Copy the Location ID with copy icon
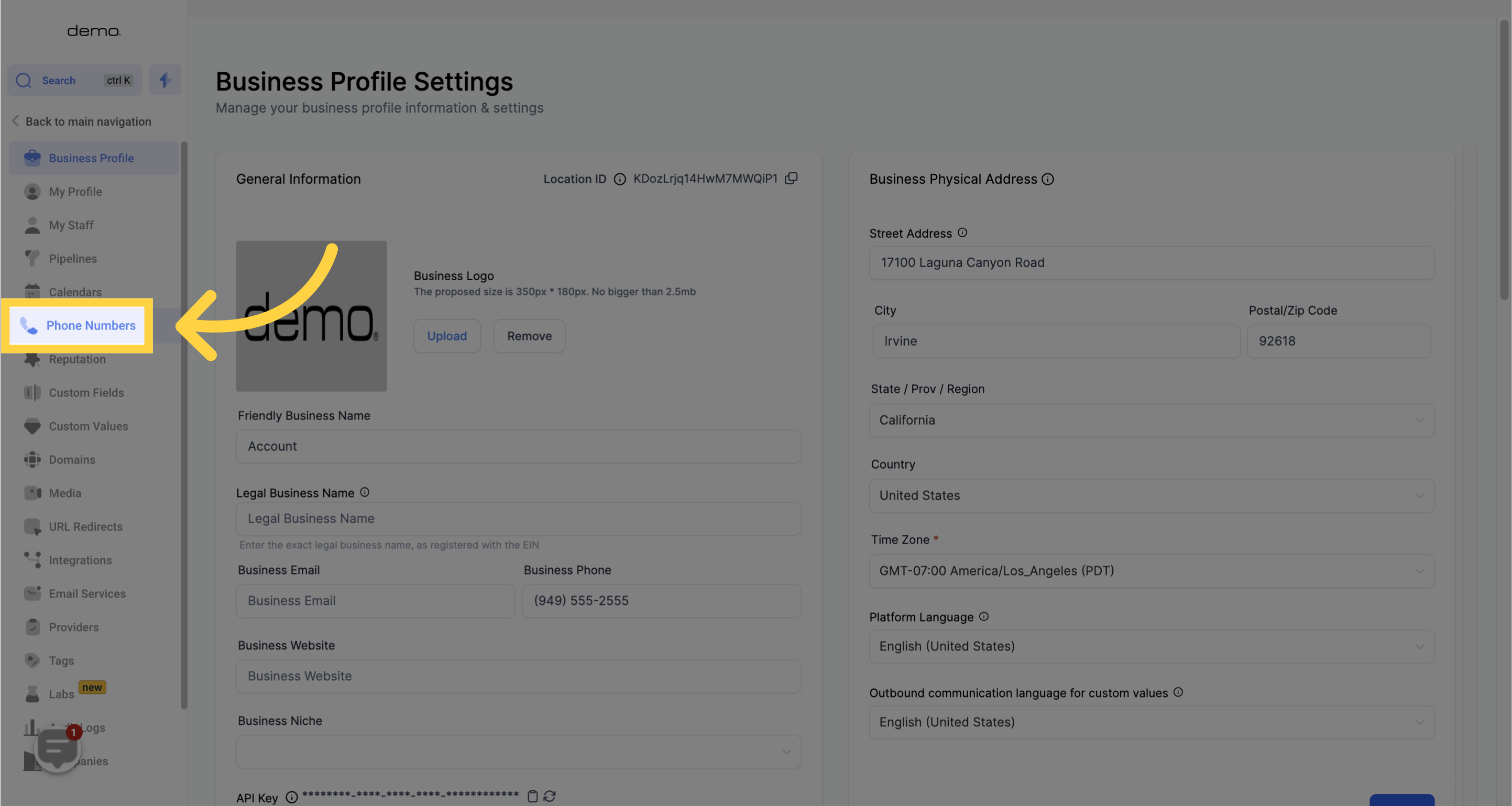This screenshot has width=1512, height=806. 791,179
